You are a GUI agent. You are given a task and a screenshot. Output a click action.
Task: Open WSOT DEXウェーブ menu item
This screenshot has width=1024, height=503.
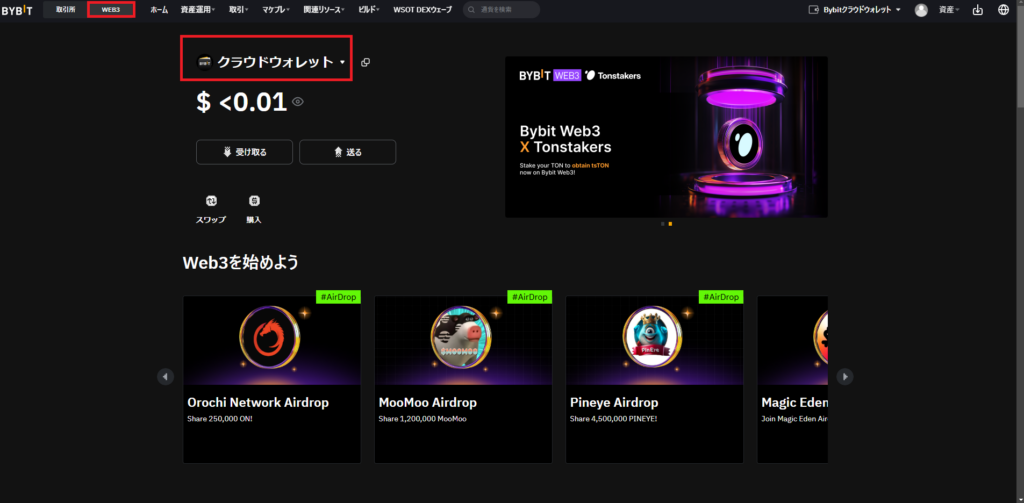click(x=423, y=10)
